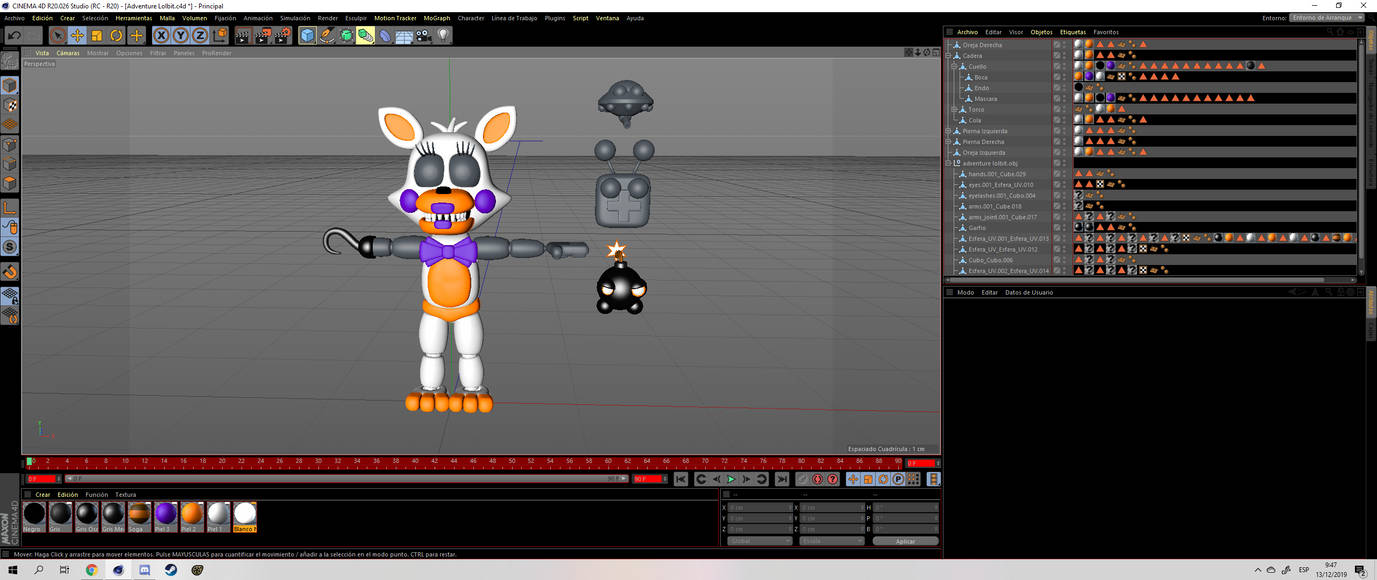Screen dimensions: 1377x580
Task: Open Chrome from the Windows taskbar
Action: click(91, 570)
